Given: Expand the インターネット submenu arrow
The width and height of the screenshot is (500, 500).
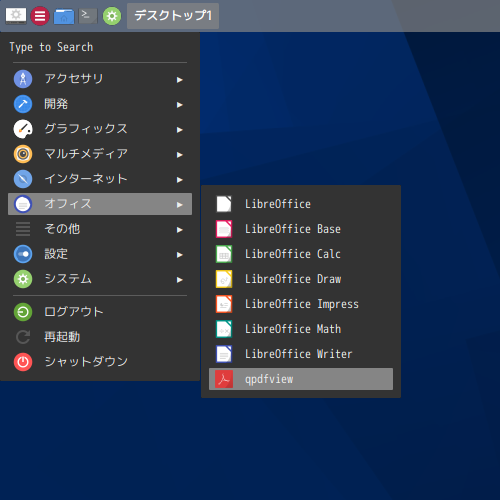Looking at the screenshot, I should point(180,180).
